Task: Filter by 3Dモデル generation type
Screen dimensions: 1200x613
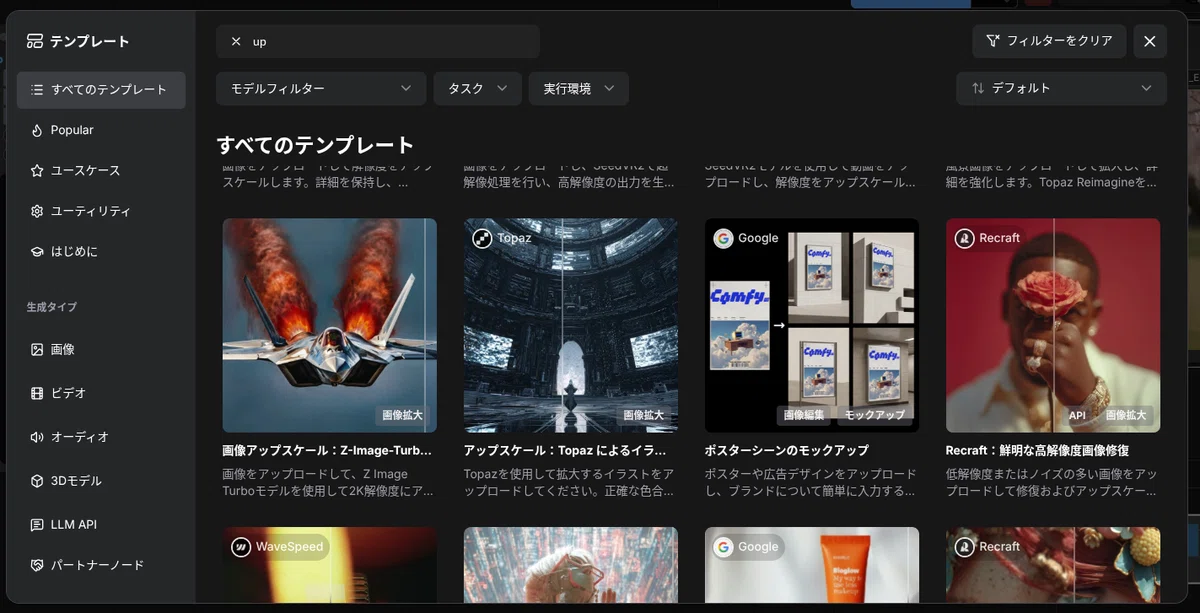Action: 101,481
